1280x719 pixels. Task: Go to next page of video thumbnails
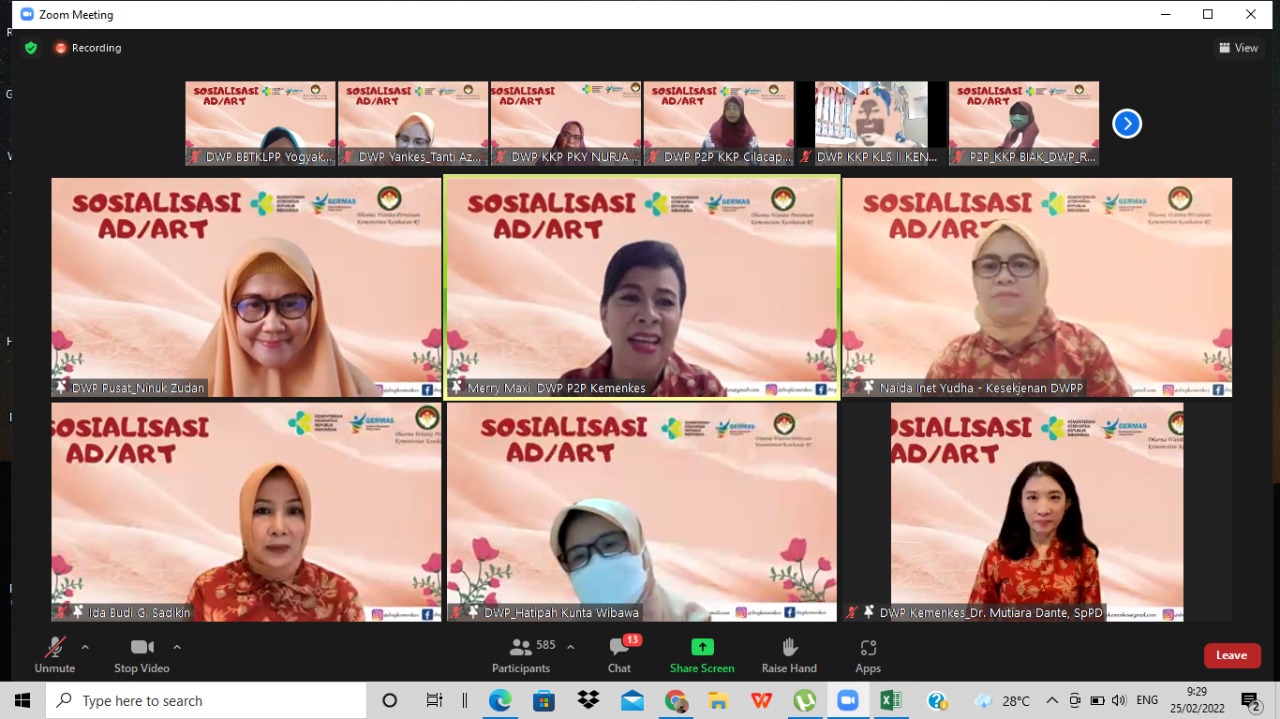(x=1127, y=124)
